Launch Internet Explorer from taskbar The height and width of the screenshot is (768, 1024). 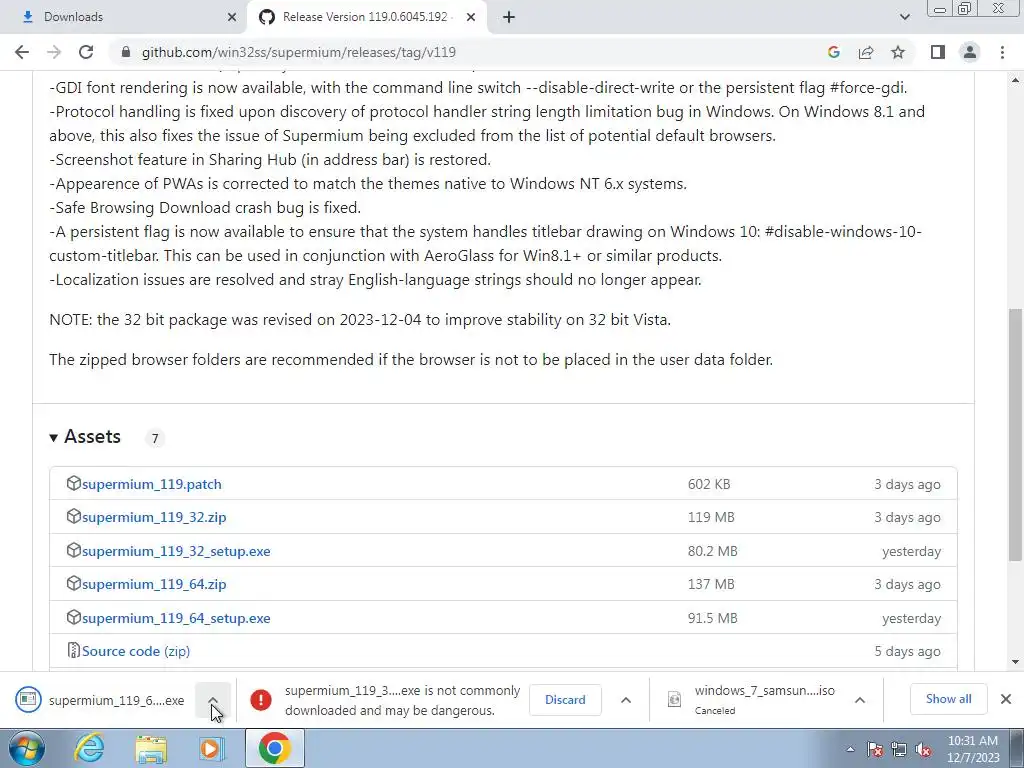tap(89, 748)
